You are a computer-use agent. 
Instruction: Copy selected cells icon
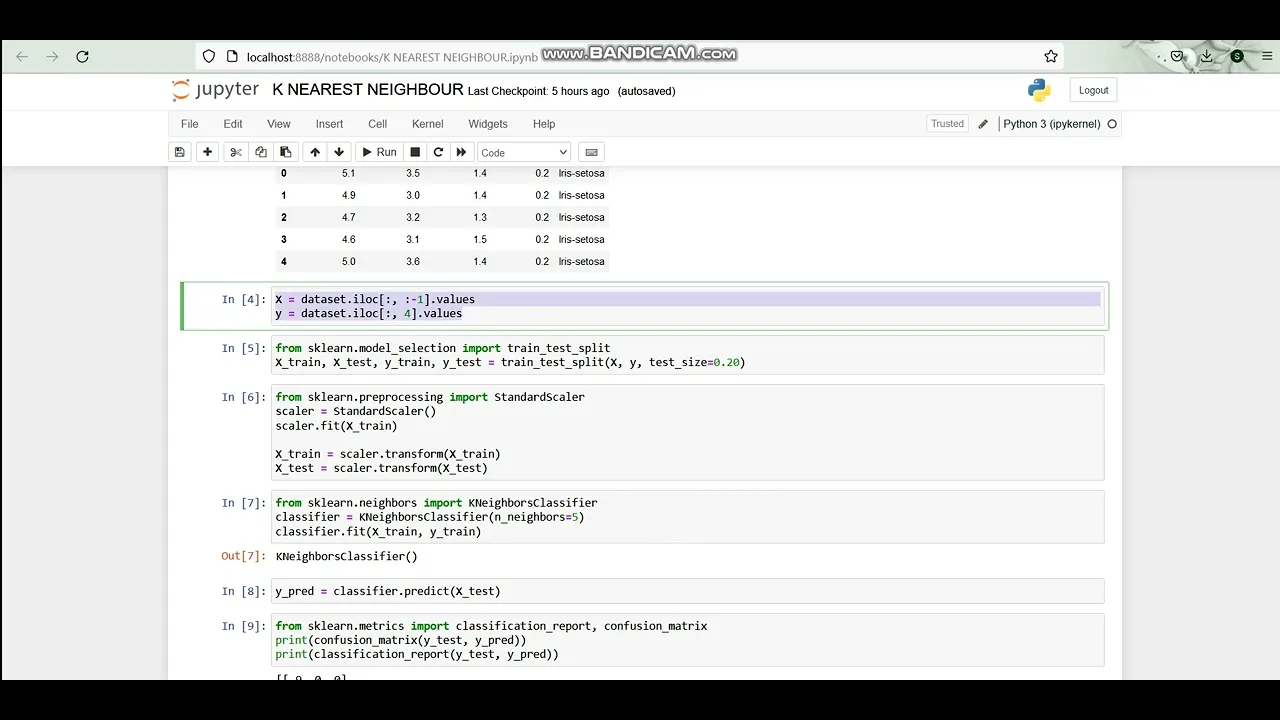(261, 152)
